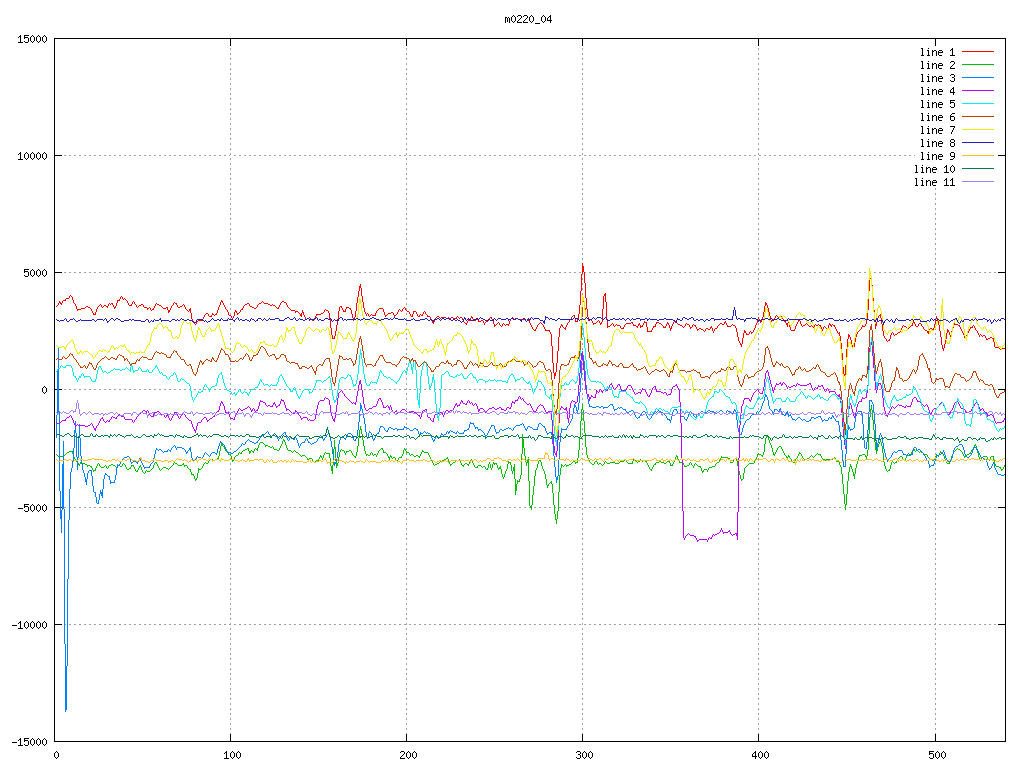The height and width of the screenshot is (768, 1024).
Task: Click the dark green line 10 legend sample
Action: pos(978,168)
